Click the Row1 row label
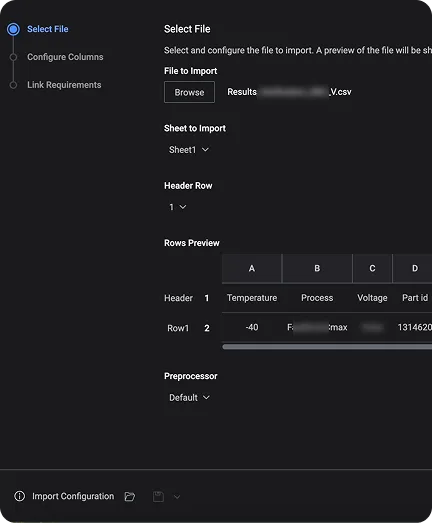This screenshot has width=432, height=523. coord(178,328)
